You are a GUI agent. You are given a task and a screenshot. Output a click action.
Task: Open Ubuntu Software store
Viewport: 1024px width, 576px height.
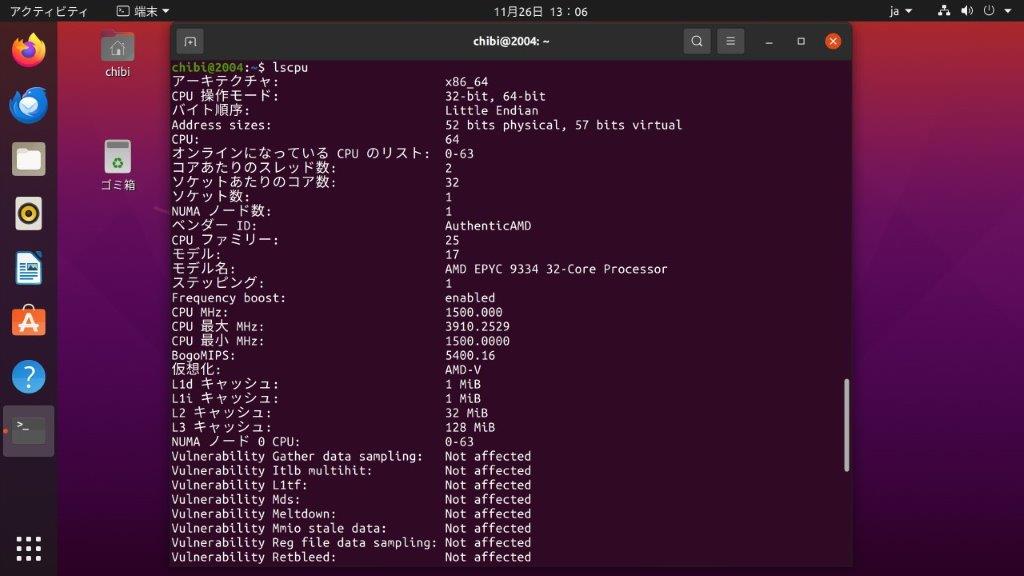(29, 322)
